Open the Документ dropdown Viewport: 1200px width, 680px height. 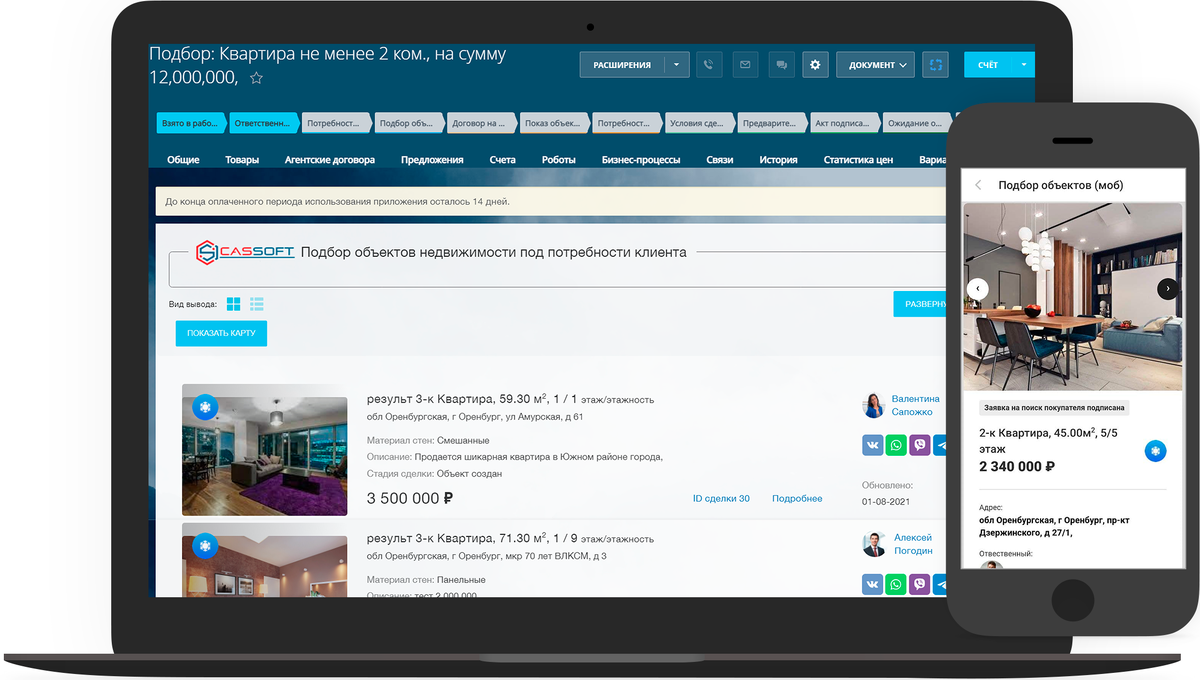[x=875, y=65]
